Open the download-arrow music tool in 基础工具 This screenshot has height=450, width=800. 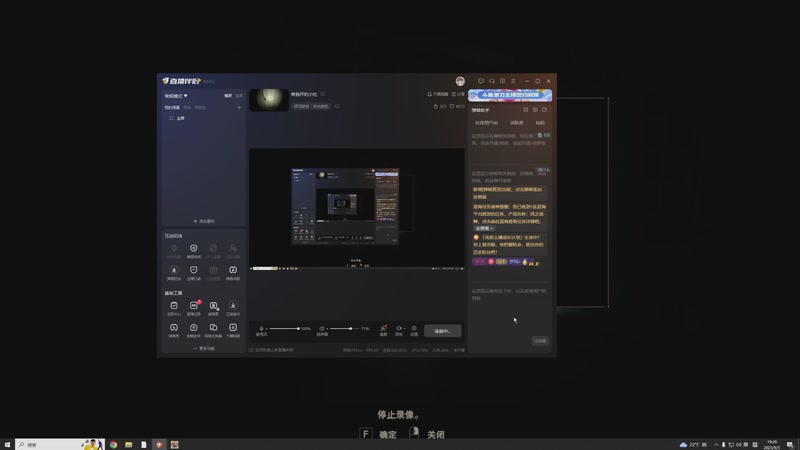233,308
